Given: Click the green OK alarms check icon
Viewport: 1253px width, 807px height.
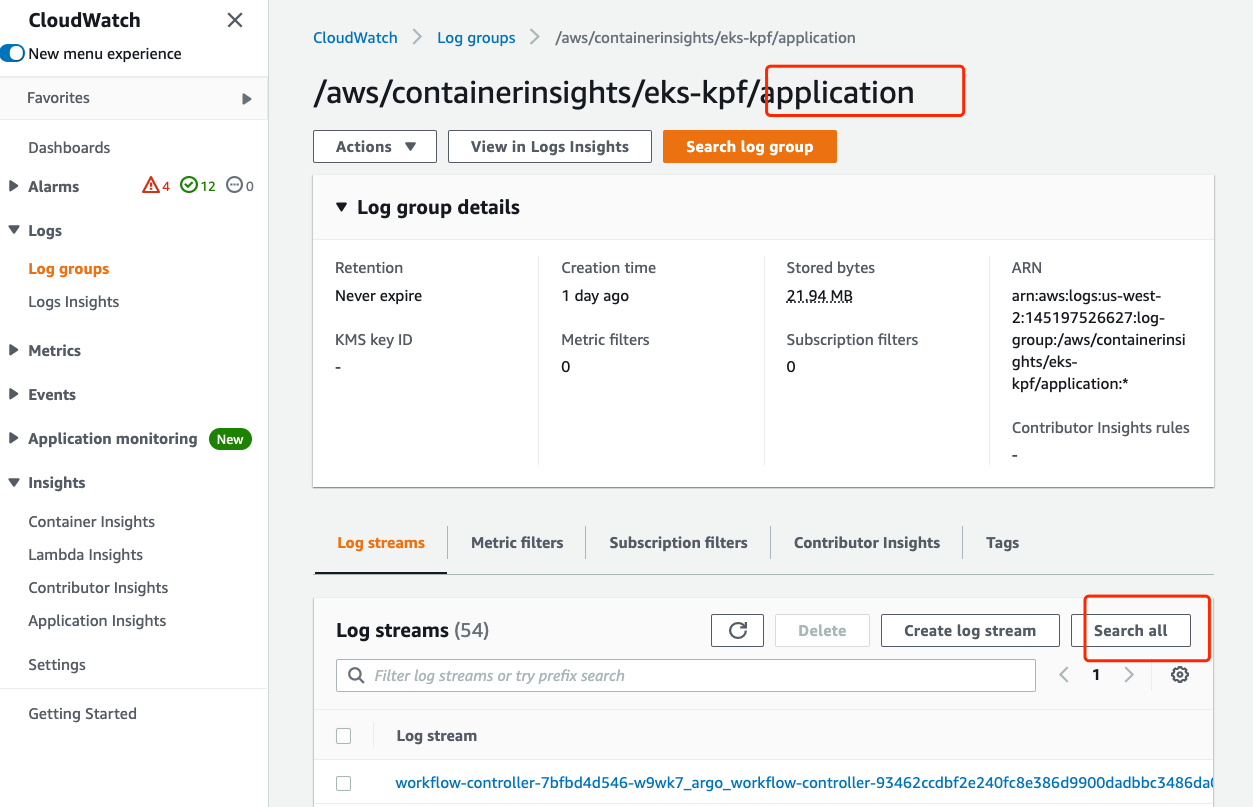Looking at the screenshot, I should pyautogui.click(x=189, y=186).
